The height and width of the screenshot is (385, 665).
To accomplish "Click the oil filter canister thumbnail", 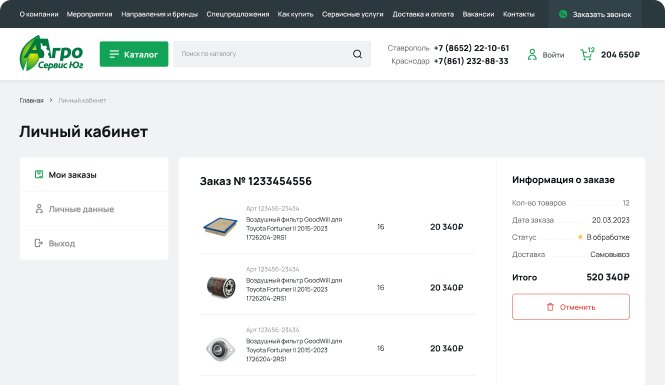I will pos(221,287).
